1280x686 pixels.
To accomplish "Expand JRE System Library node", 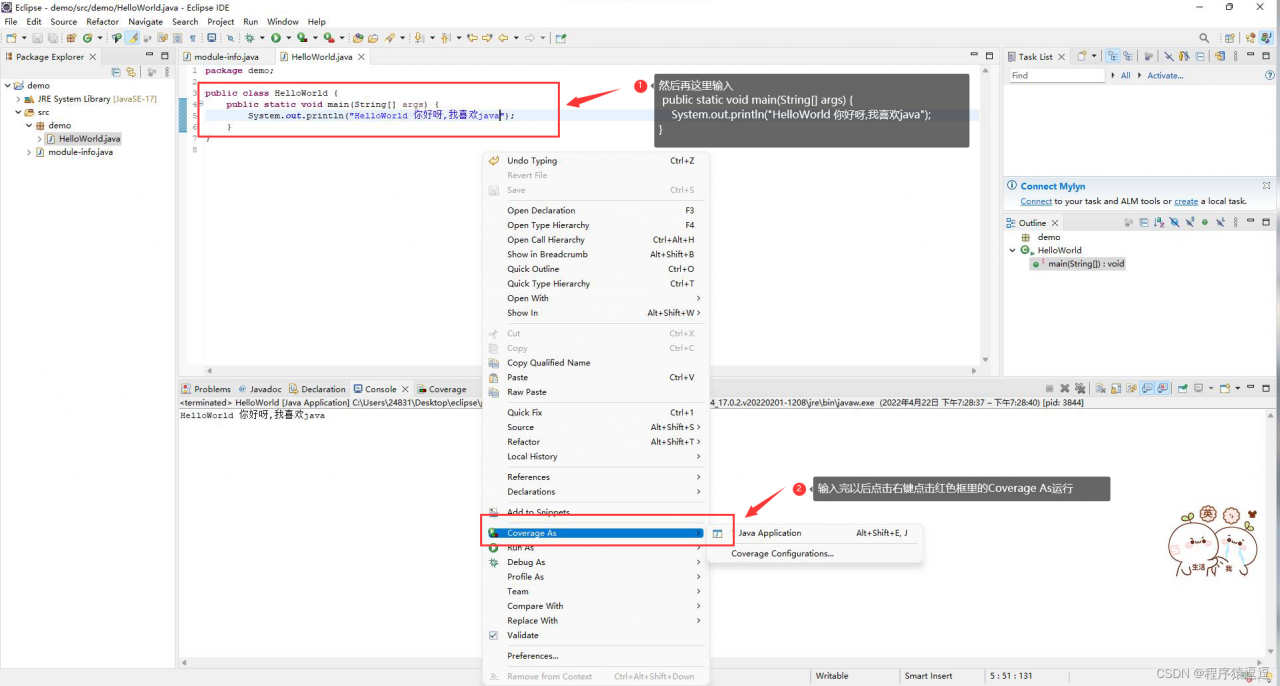I will click(18, 99).
